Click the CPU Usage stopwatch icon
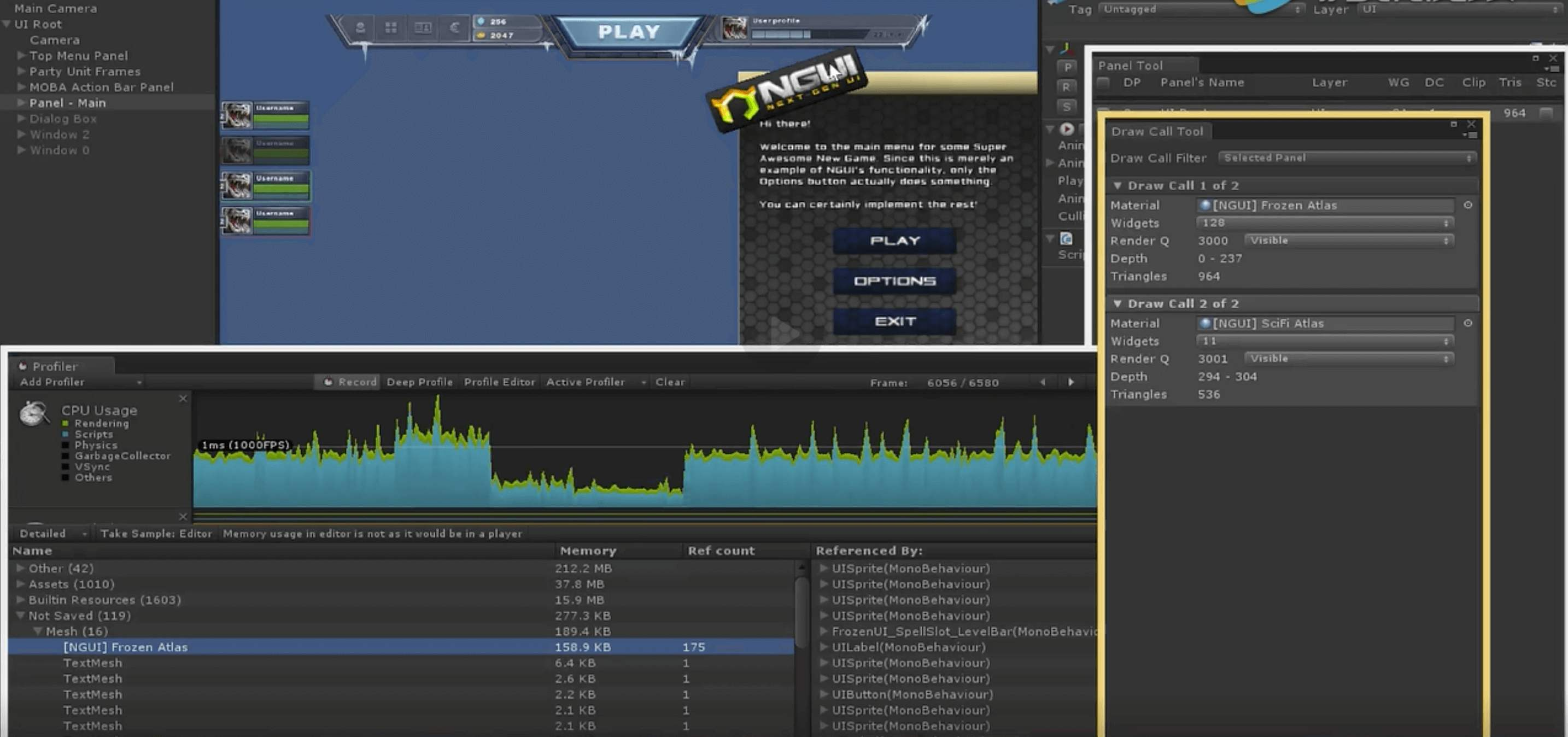 click(x=34, y=414)
